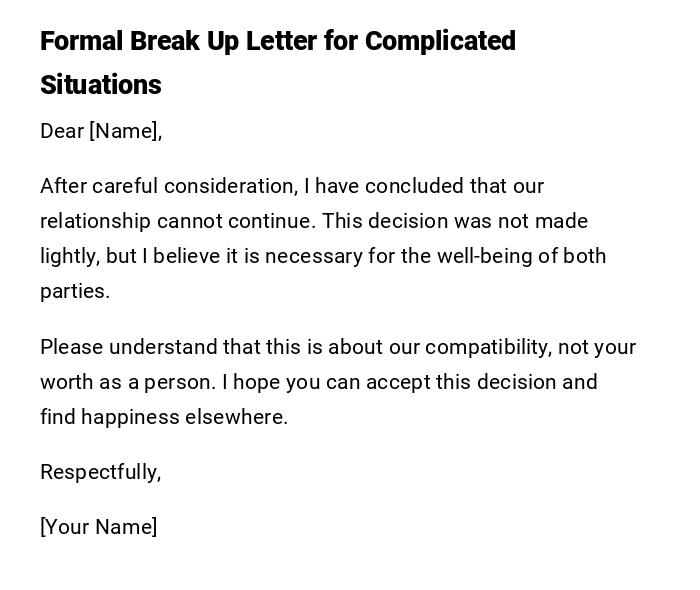Click the word "Complicated" in the title
This screenshot has width=700, height=590.
(x=440, y=41)
